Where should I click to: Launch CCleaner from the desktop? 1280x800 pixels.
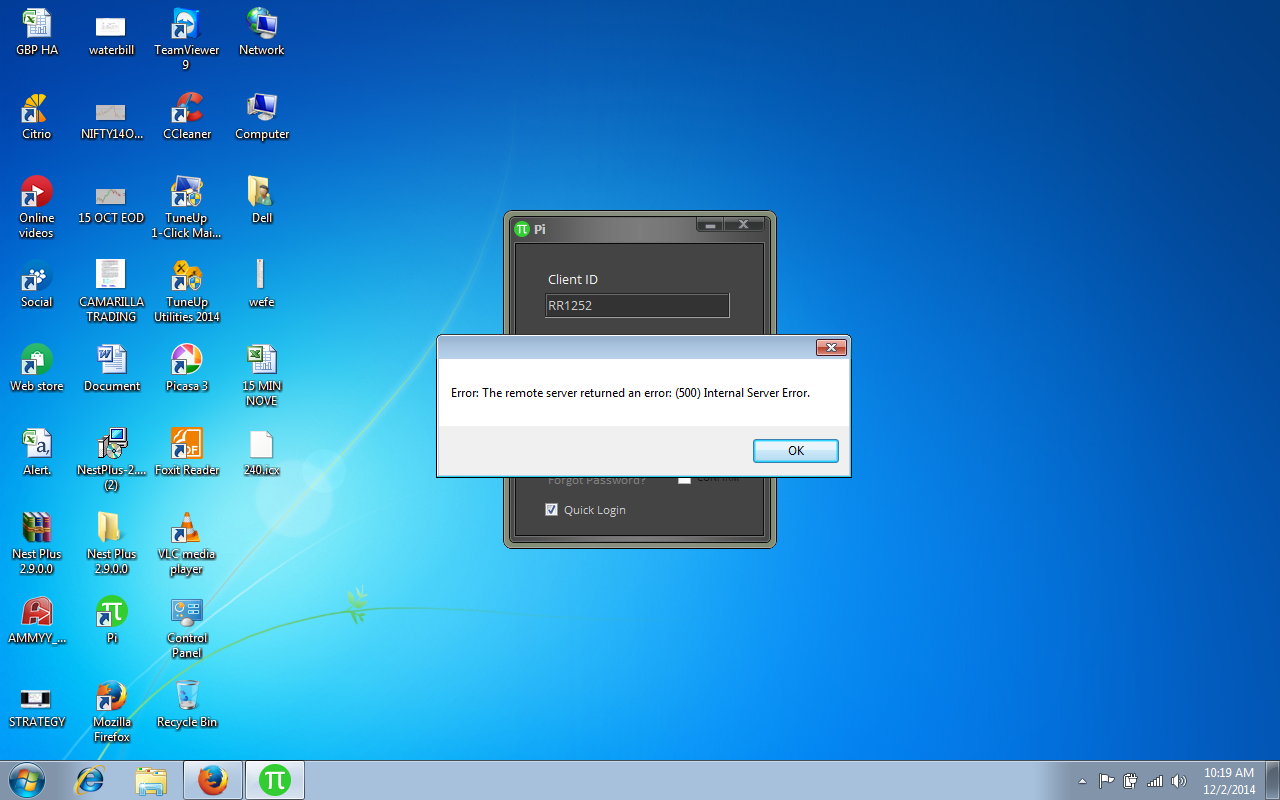pos(187,117)
